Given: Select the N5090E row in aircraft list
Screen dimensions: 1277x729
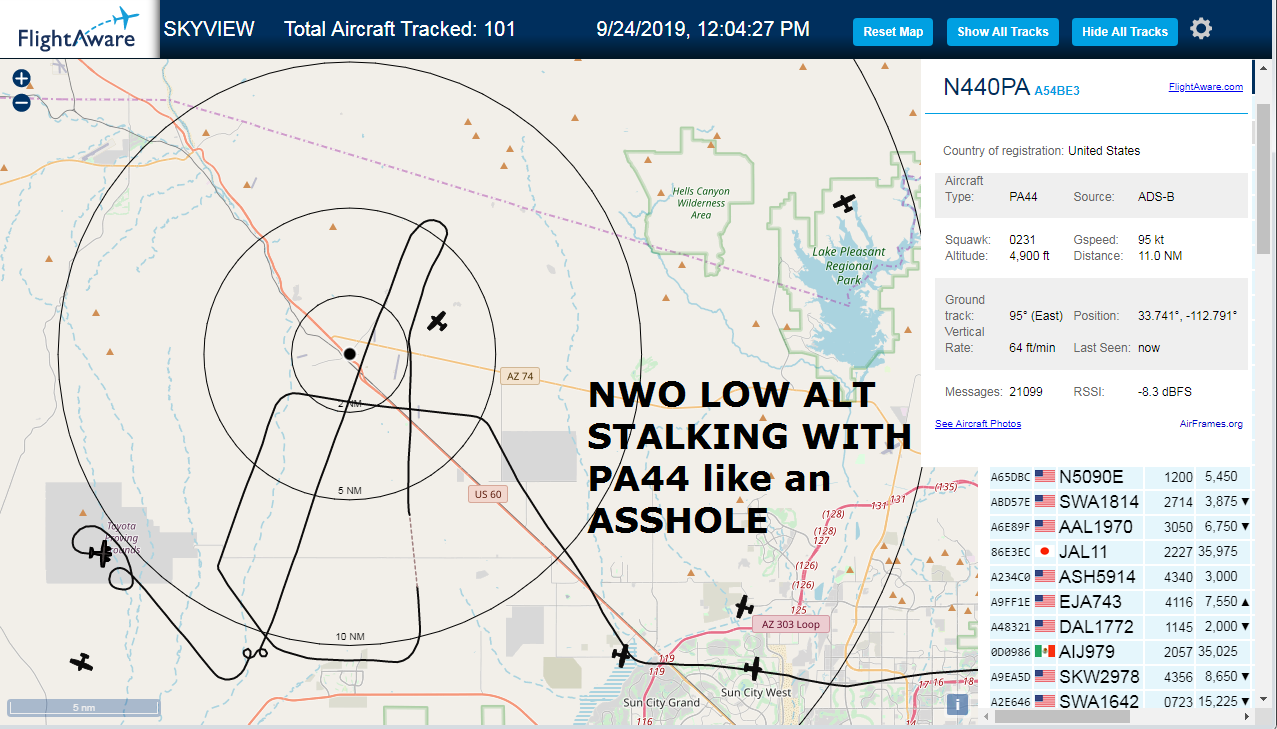Looking at the screenshot, I should point(1121,477).
